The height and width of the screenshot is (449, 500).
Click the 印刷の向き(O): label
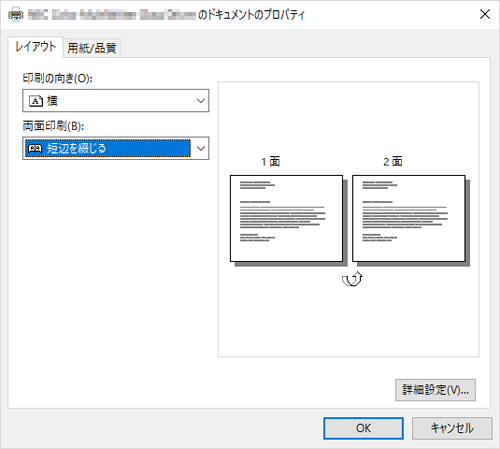(57, 78)
